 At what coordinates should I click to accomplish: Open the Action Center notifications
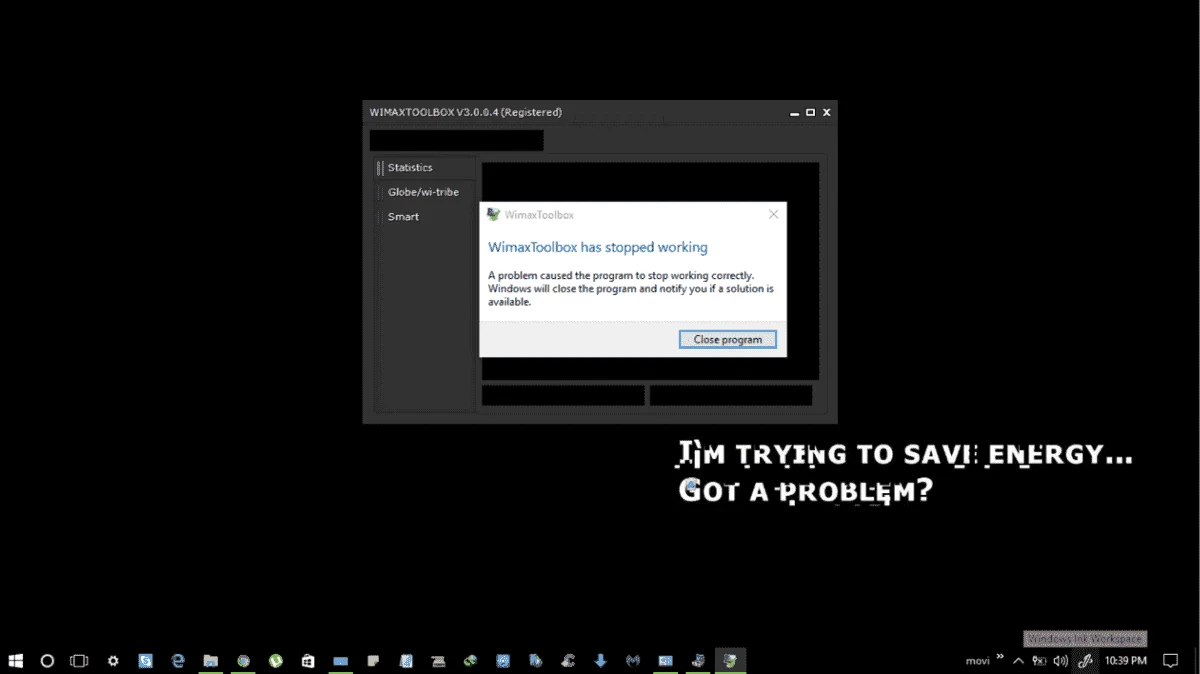point(1170,661)
